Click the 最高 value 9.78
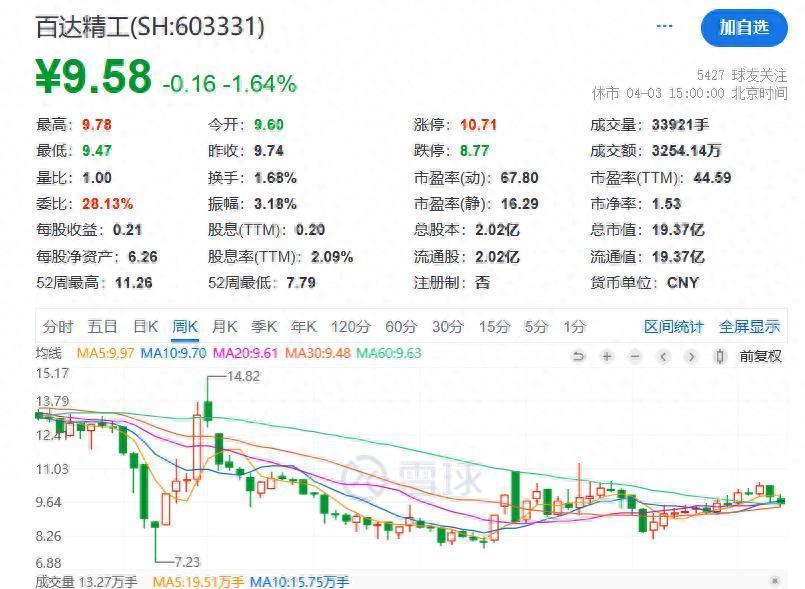Viewport: 805px width, 589px height. click(97, 125)
